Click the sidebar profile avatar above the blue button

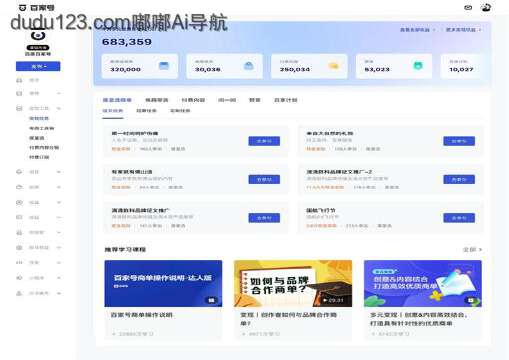(x=38, y=36)
